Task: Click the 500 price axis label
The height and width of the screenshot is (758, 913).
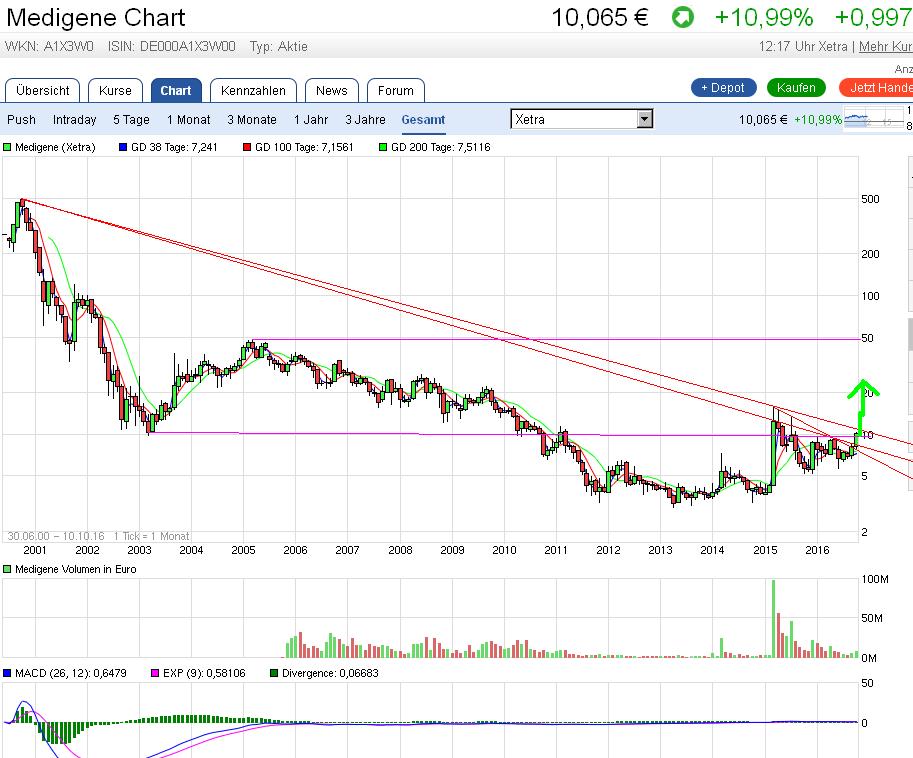Action: pyautogui.click(x=870, y=199)
